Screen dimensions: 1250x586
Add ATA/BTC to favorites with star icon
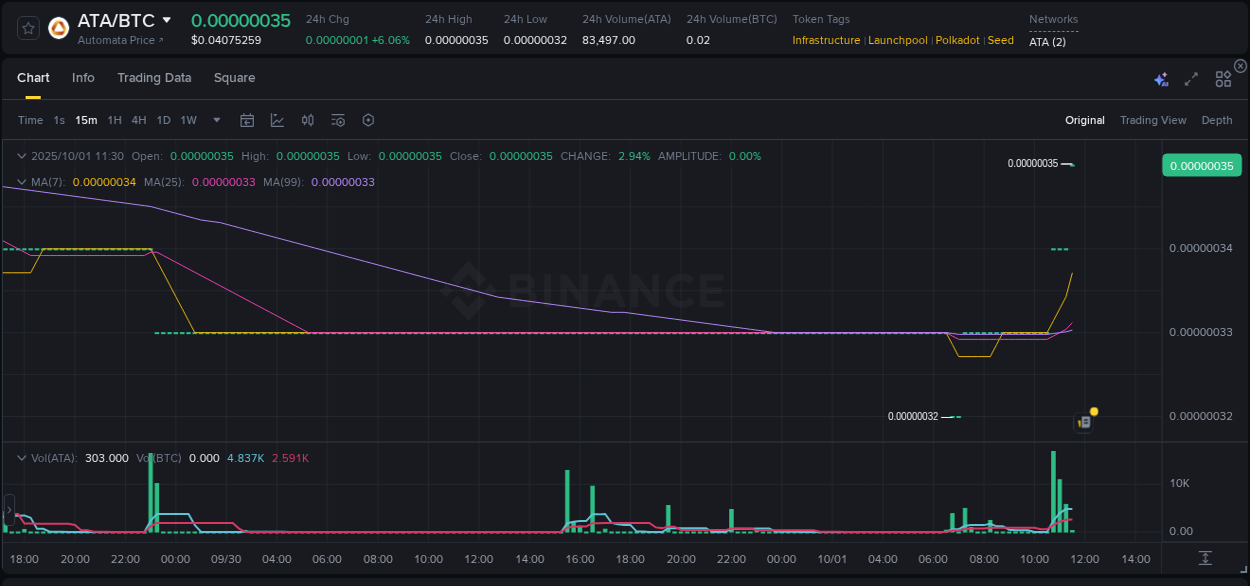(x=27, y=29)
